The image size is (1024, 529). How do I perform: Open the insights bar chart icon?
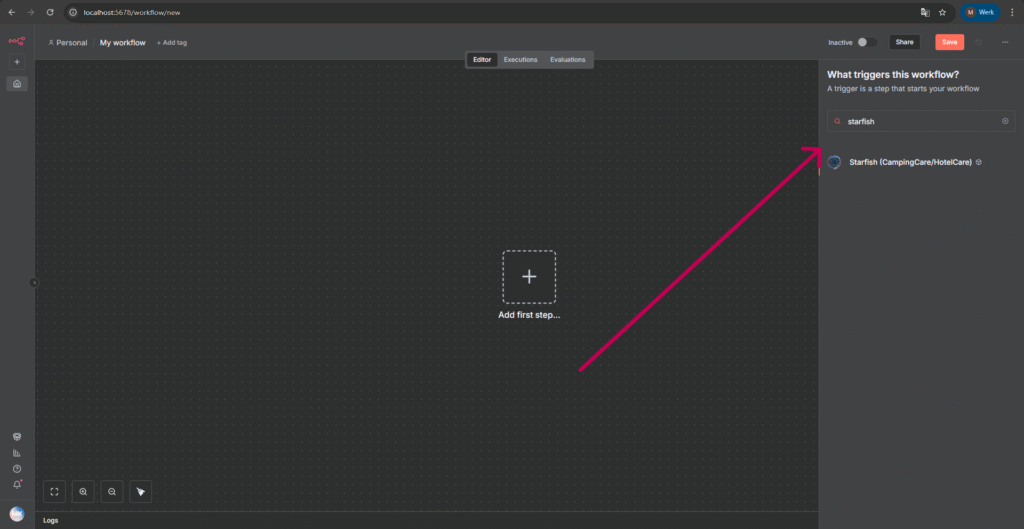click(x=17, y=452)
